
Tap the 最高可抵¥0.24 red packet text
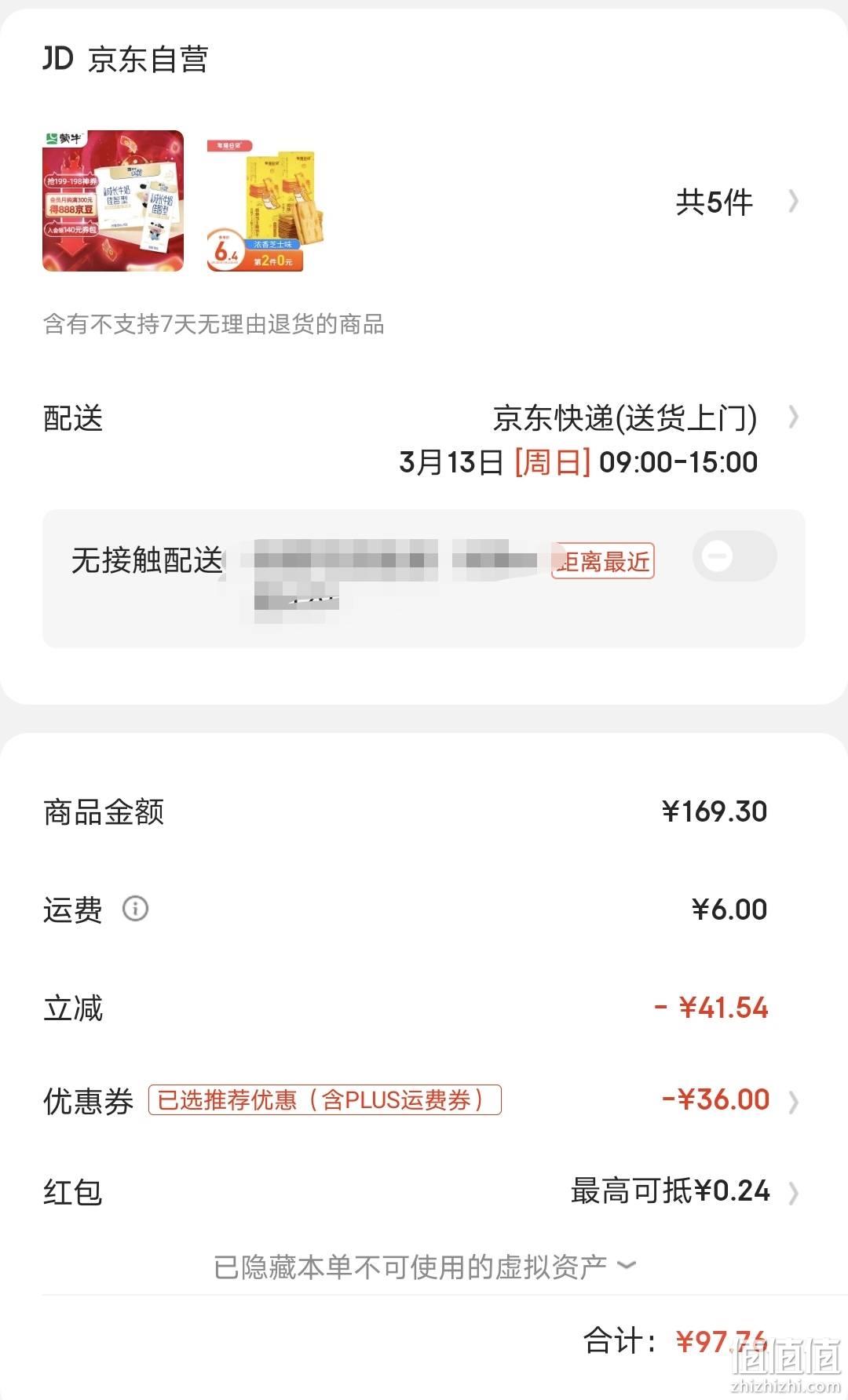pos(671,1191)
